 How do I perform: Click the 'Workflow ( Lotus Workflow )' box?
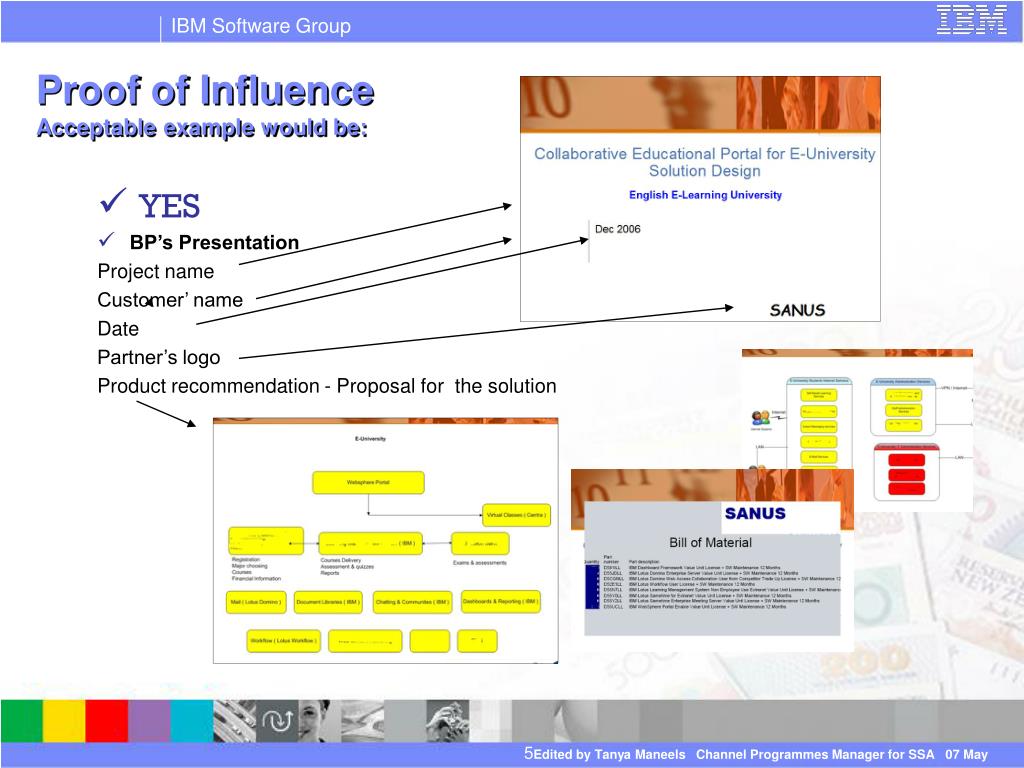[x=283, y=641]
